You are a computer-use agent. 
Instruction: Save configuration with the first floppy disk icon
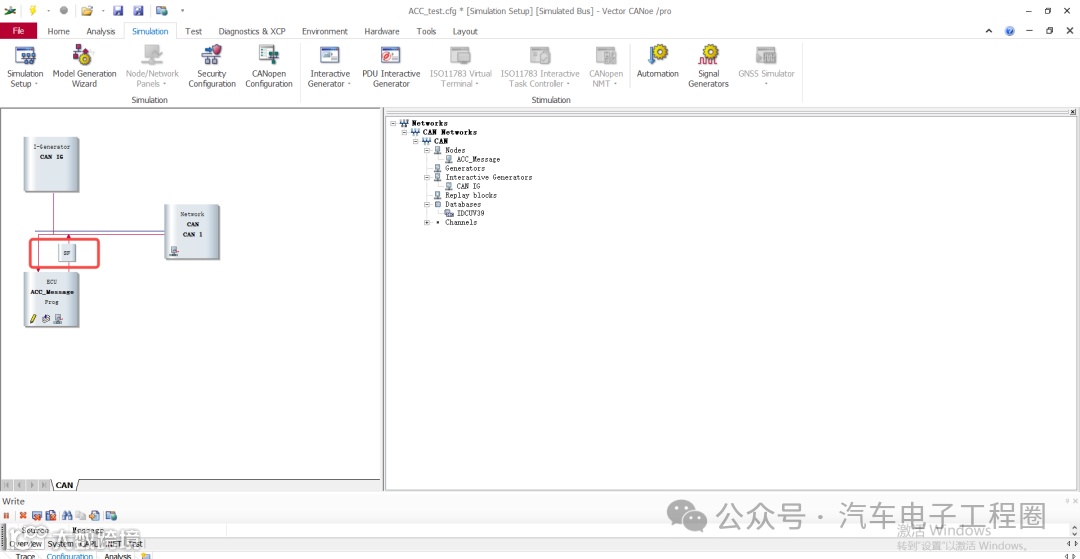(118, 10)
